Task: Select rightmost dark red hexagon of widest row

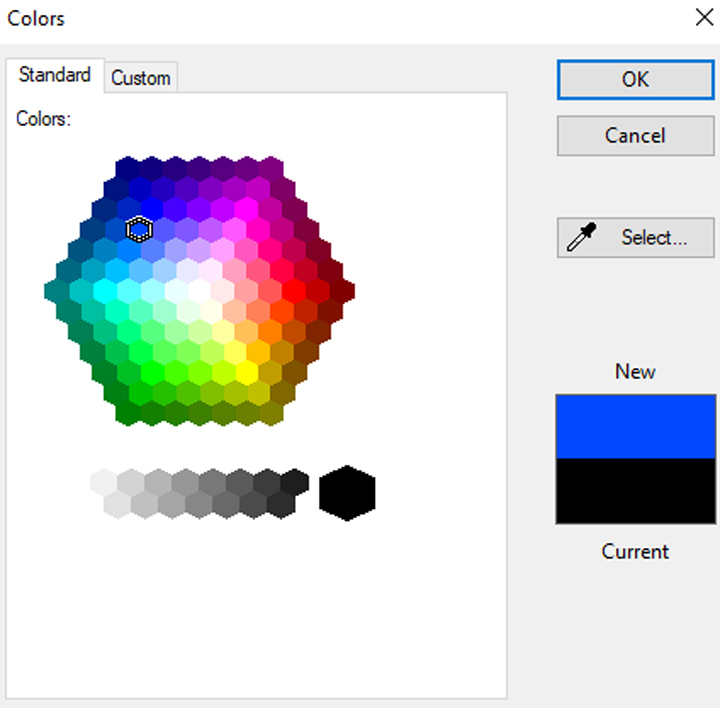Action: pyautogui.click(x=342, y=291)
